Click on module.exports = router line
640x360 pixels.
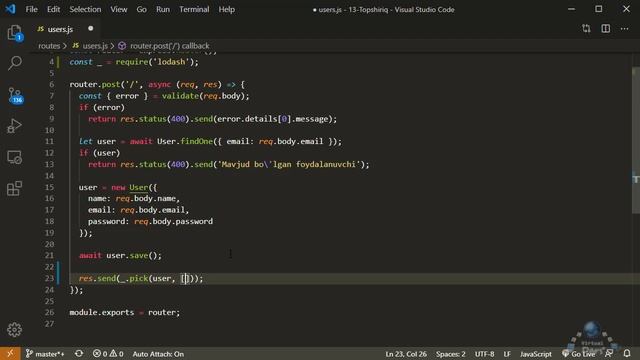pos(124,312)
